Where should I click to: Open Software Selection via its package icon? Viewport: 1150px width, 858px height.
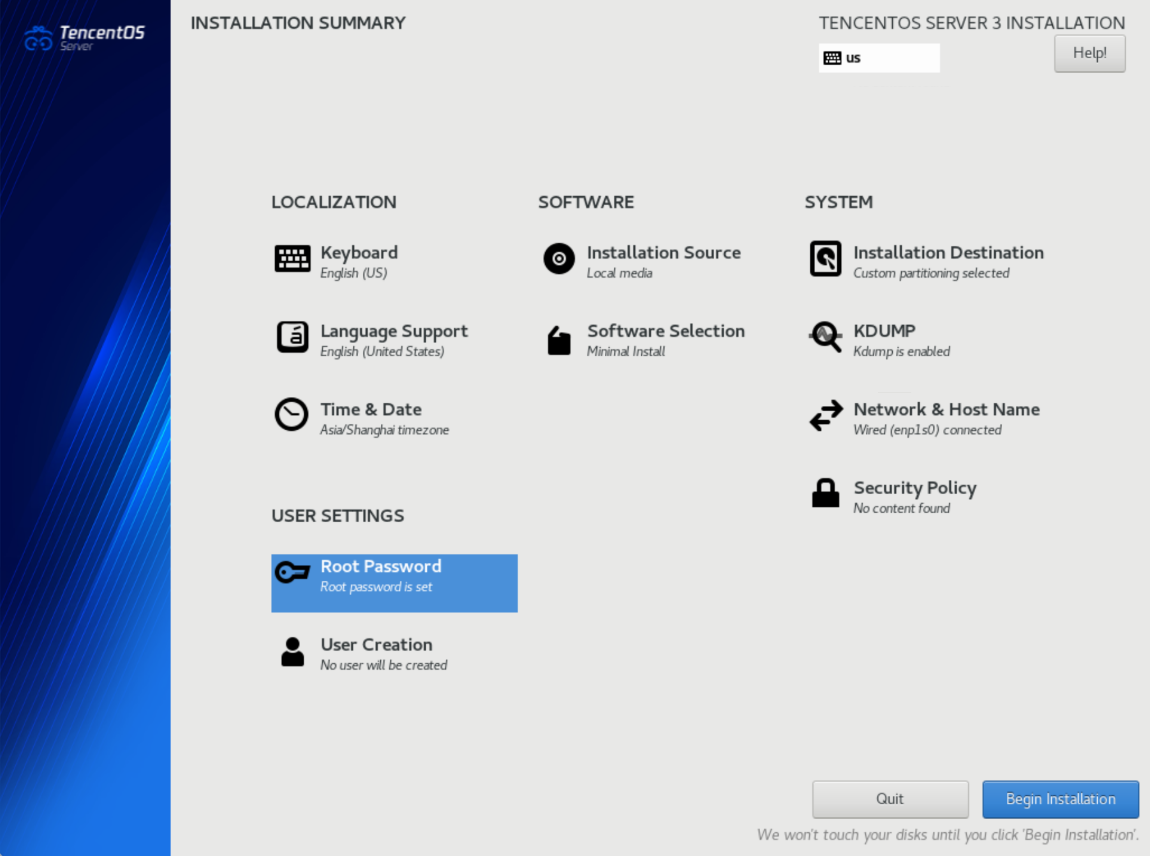[559, 340]
